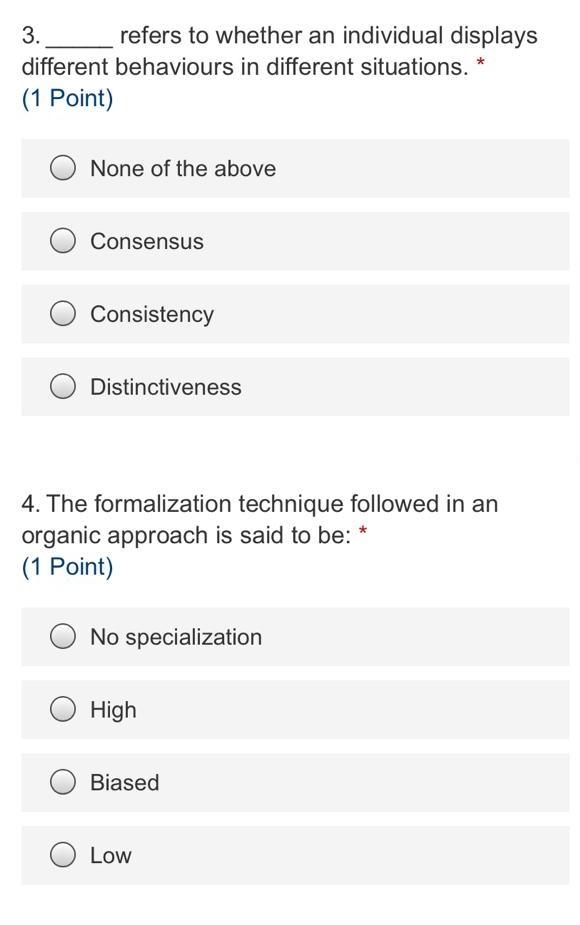Viewport: 580px width, 925px height.
Task: Select the 'Consensus' radio button
Action: pyautogui.click(x=63, y=240)
